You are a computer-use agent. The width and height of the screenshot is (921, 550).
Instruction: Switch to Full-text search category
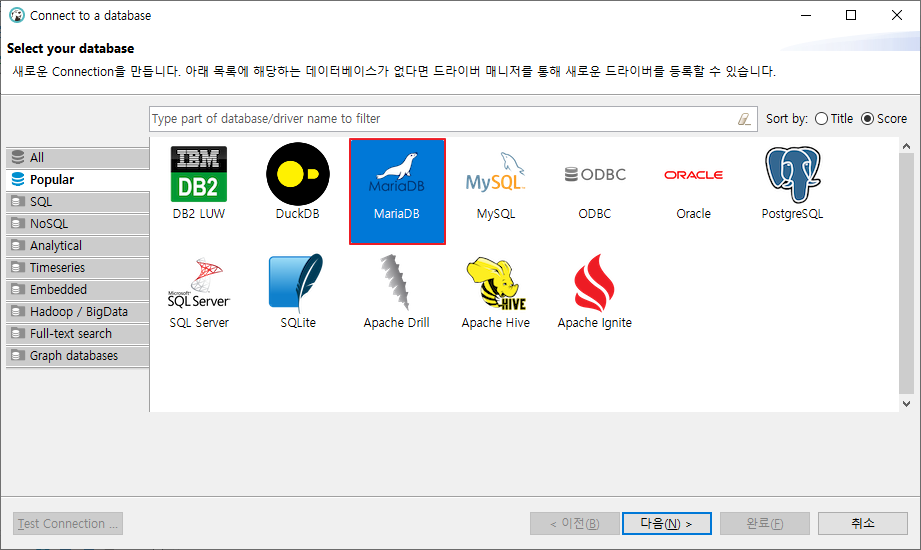point(78,334)
